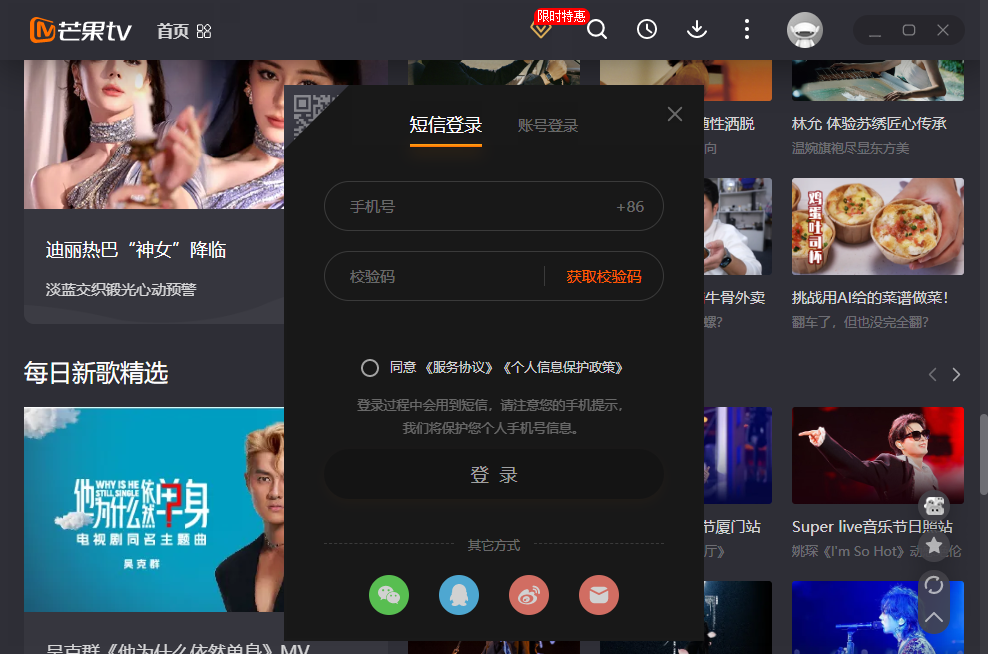Click the Mango TV logo
The image size is (988, 654).
81,30
